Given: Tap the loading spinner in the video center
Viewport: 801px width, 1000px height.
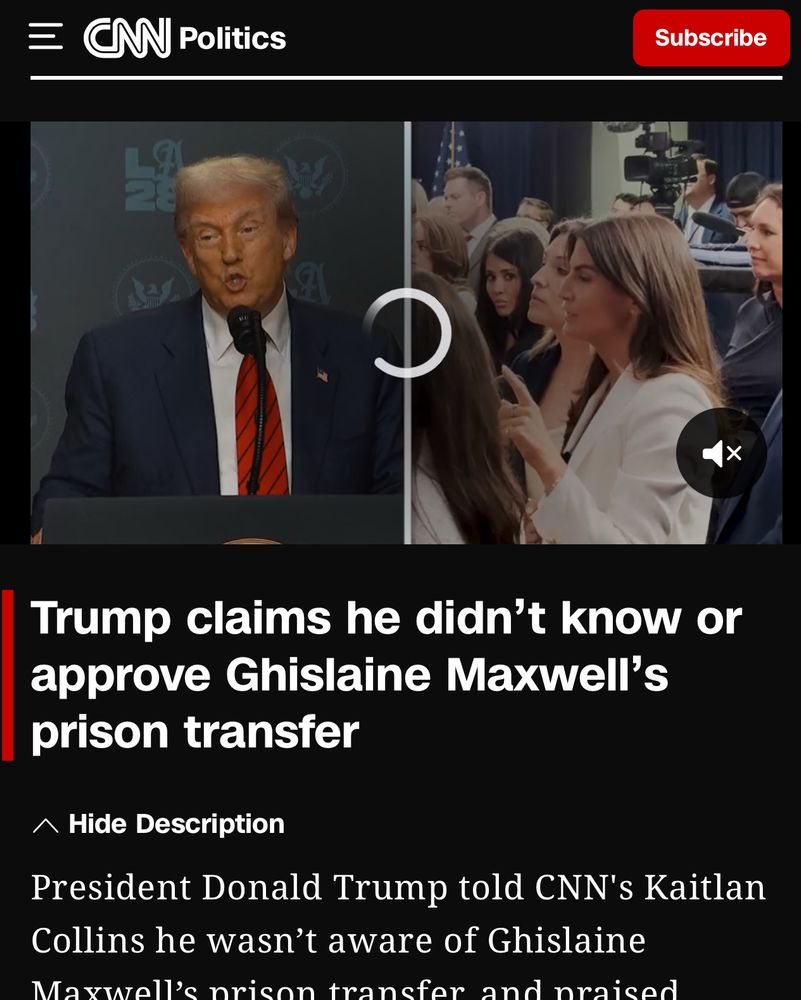Looking at the screenshot, I should click(408, 333).
